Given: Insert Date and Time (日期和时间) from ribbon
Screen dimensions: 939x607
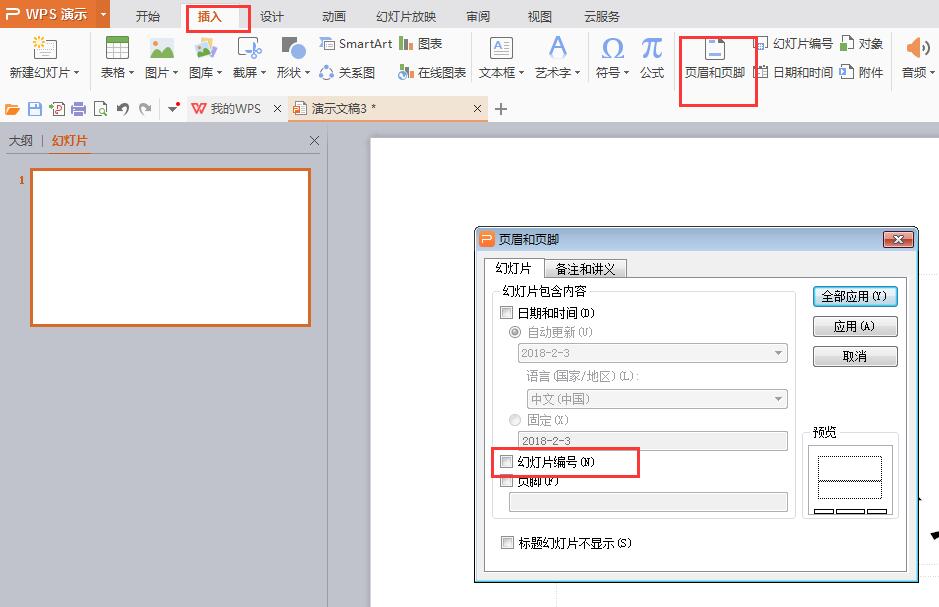Looking at the screenshot, I should click(x=793, y=72).
